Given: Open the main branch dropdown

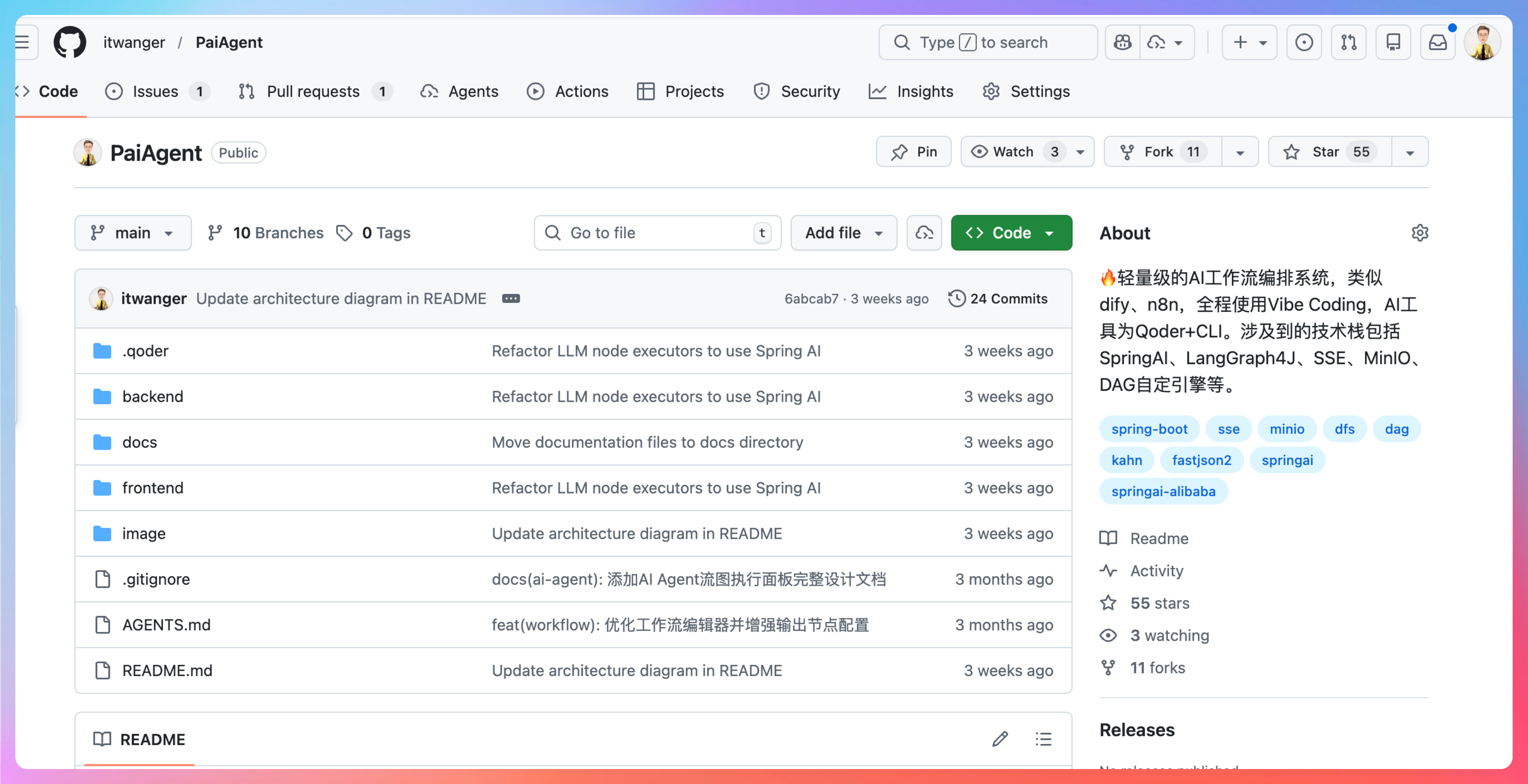Looking at the screenshot, I should pos(133,233).
